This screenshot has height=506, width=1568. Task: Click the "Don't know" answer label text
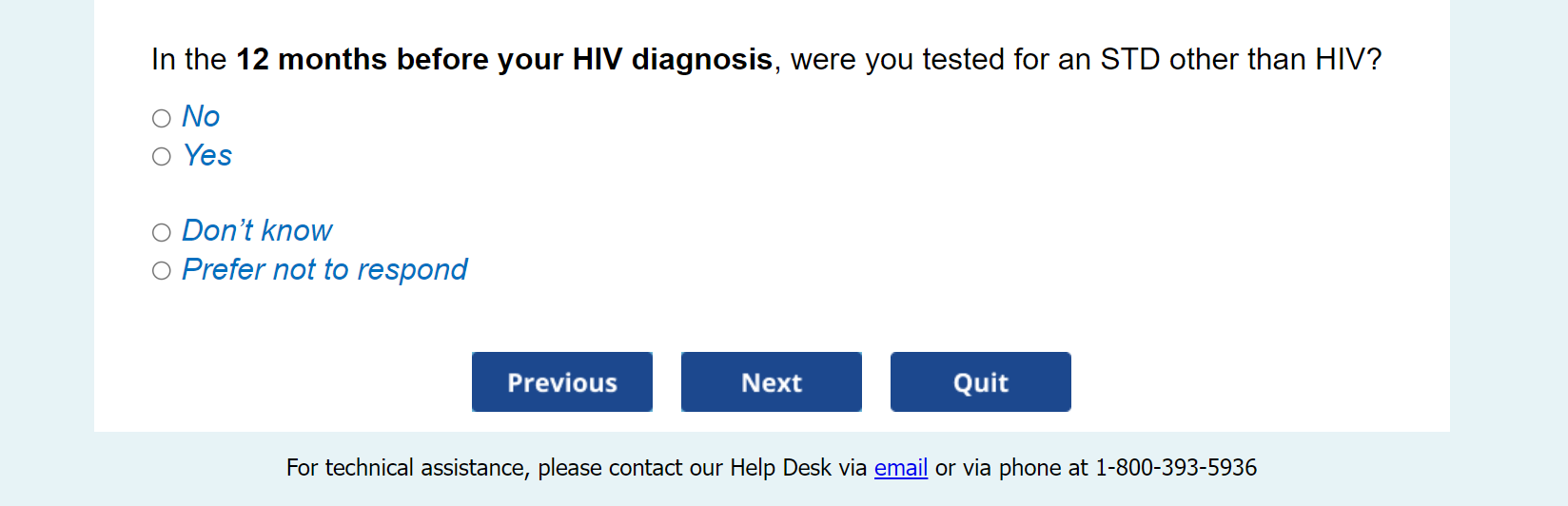click(257, 231)
